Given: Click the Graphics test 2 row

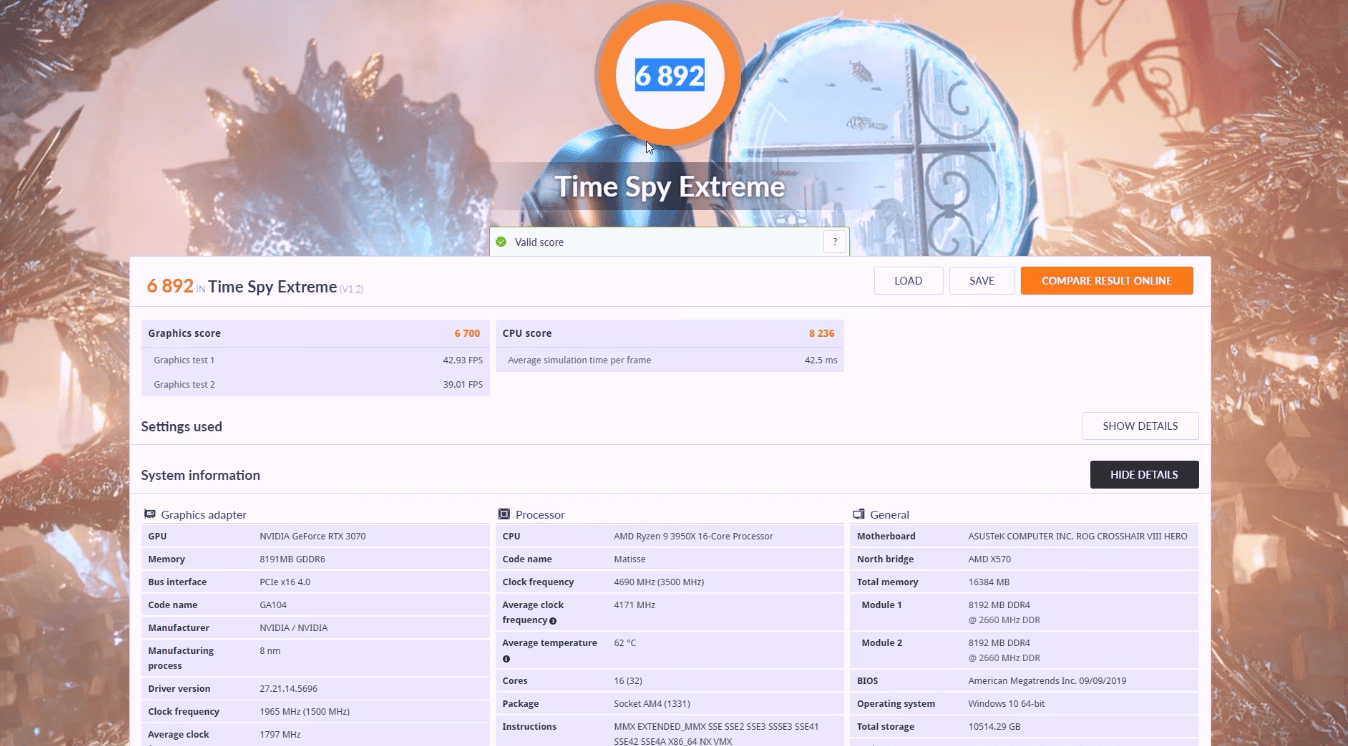Looking at the screenshot, I should (314, 385).
